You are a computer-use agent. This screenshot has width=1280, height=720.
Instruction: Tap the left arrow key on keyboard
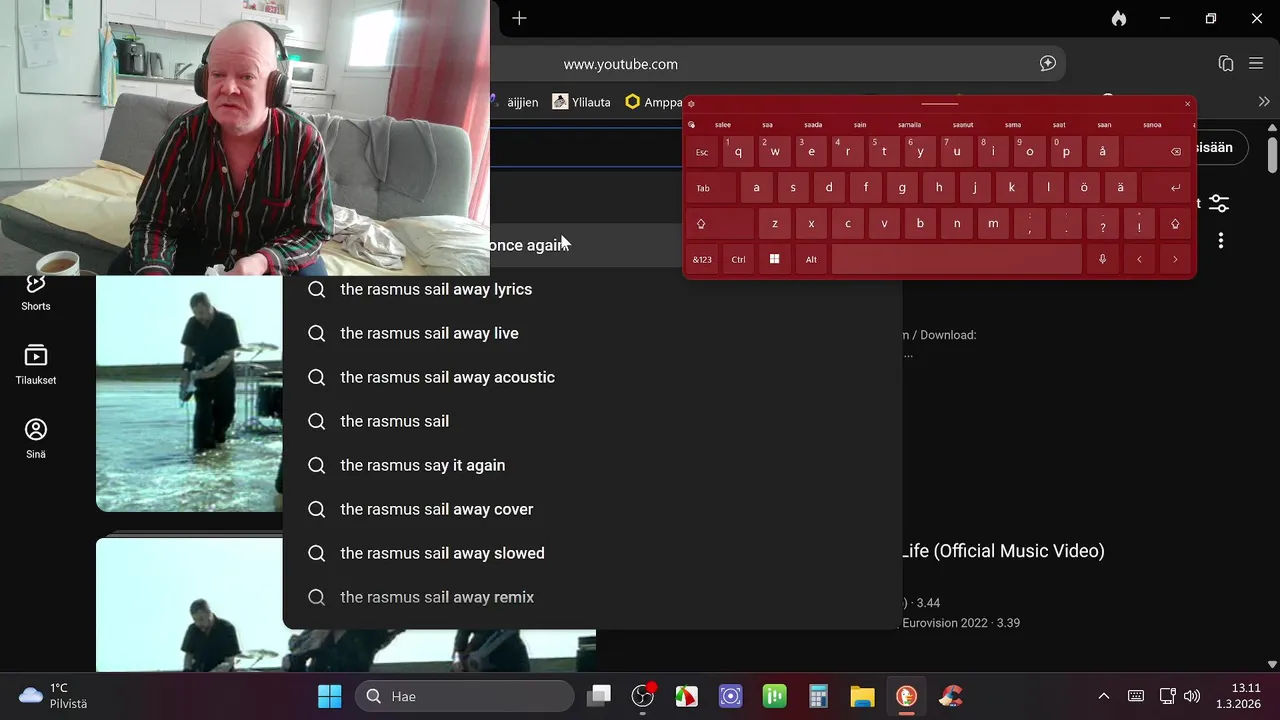1139,259
